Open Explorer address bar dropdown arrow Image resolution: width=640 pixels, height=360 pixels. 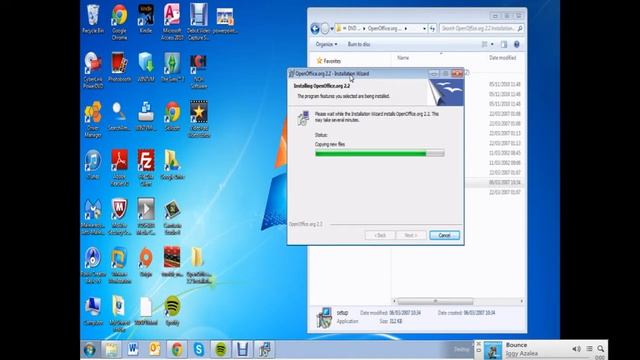[424, 29]
